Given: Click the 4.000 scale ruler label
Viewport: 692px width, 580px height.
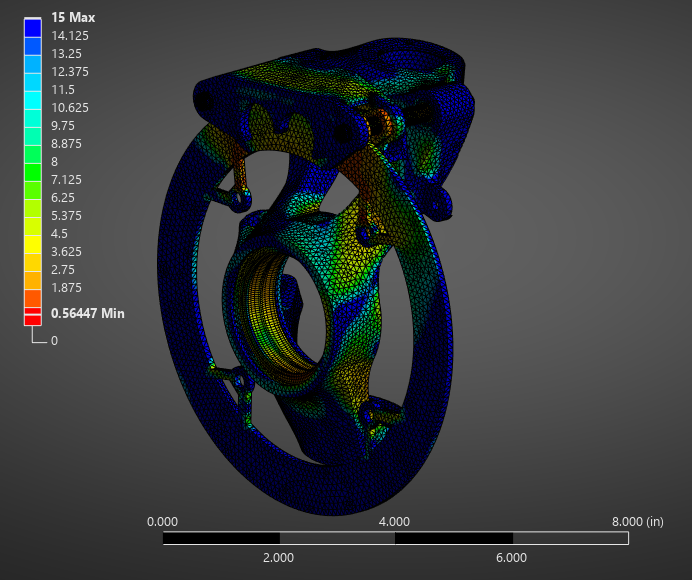Looking at the screenshot, I should (394, 522).
